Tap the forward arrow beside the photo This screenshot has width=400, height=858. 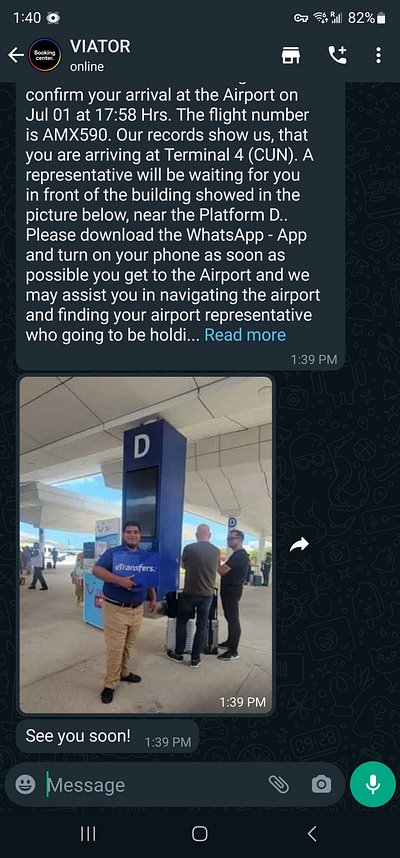click(299, 544)
